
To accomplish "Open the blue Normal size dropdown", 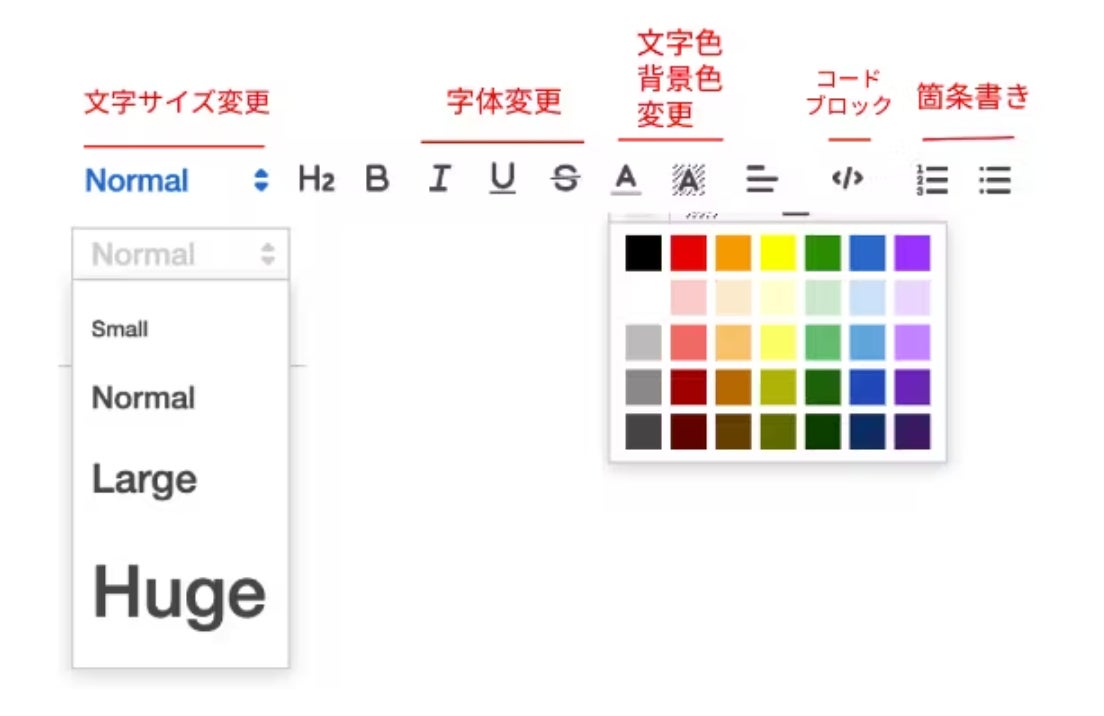I will [177, 181].
